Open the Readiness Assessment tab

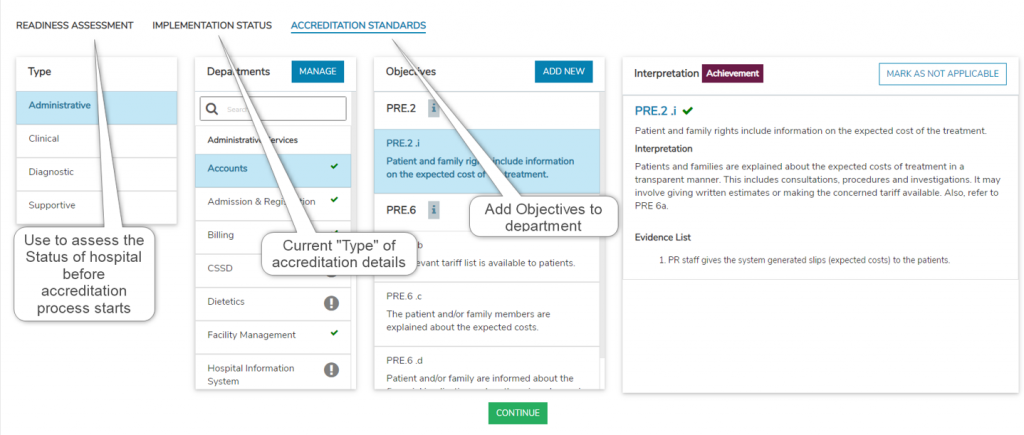click(x=74, y=25)
